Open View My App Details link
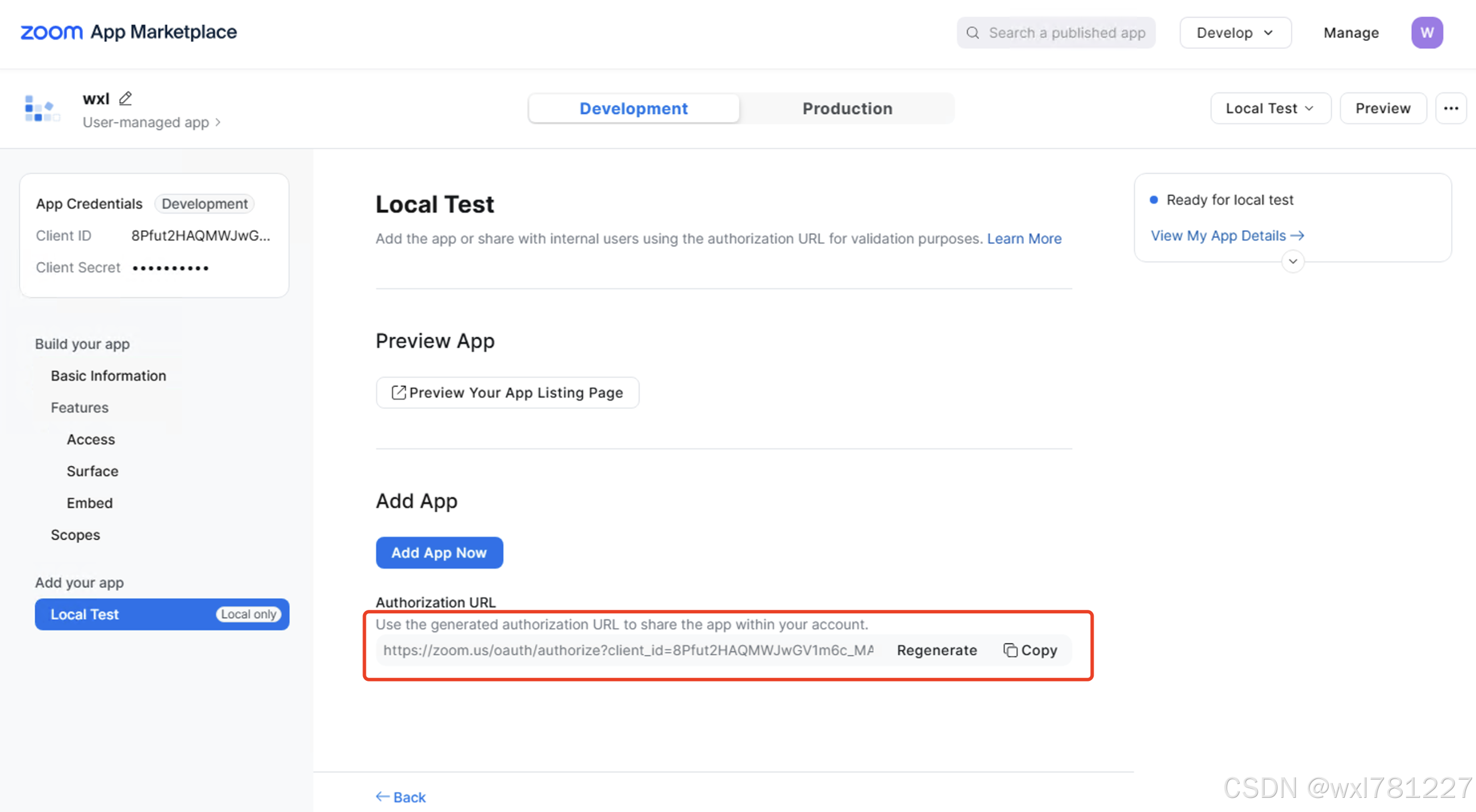 coord(1227,235)
